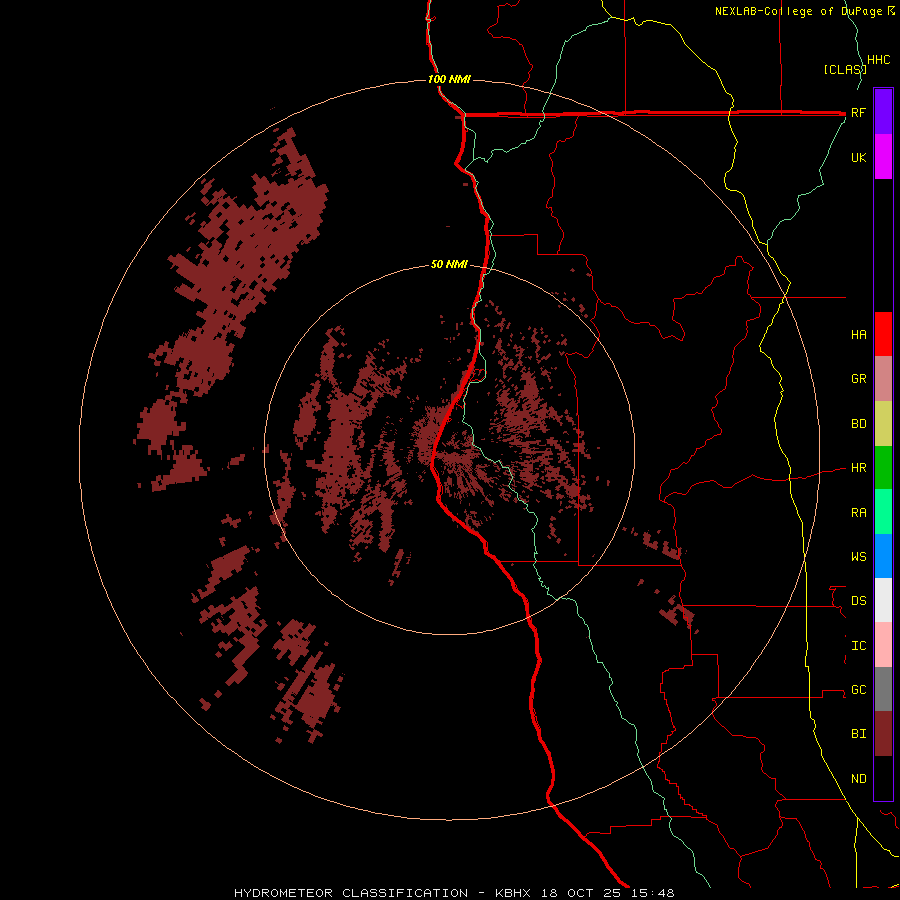The image size is (900, 900).
Task: Click the GR legend label
Action: coord(859,379)
